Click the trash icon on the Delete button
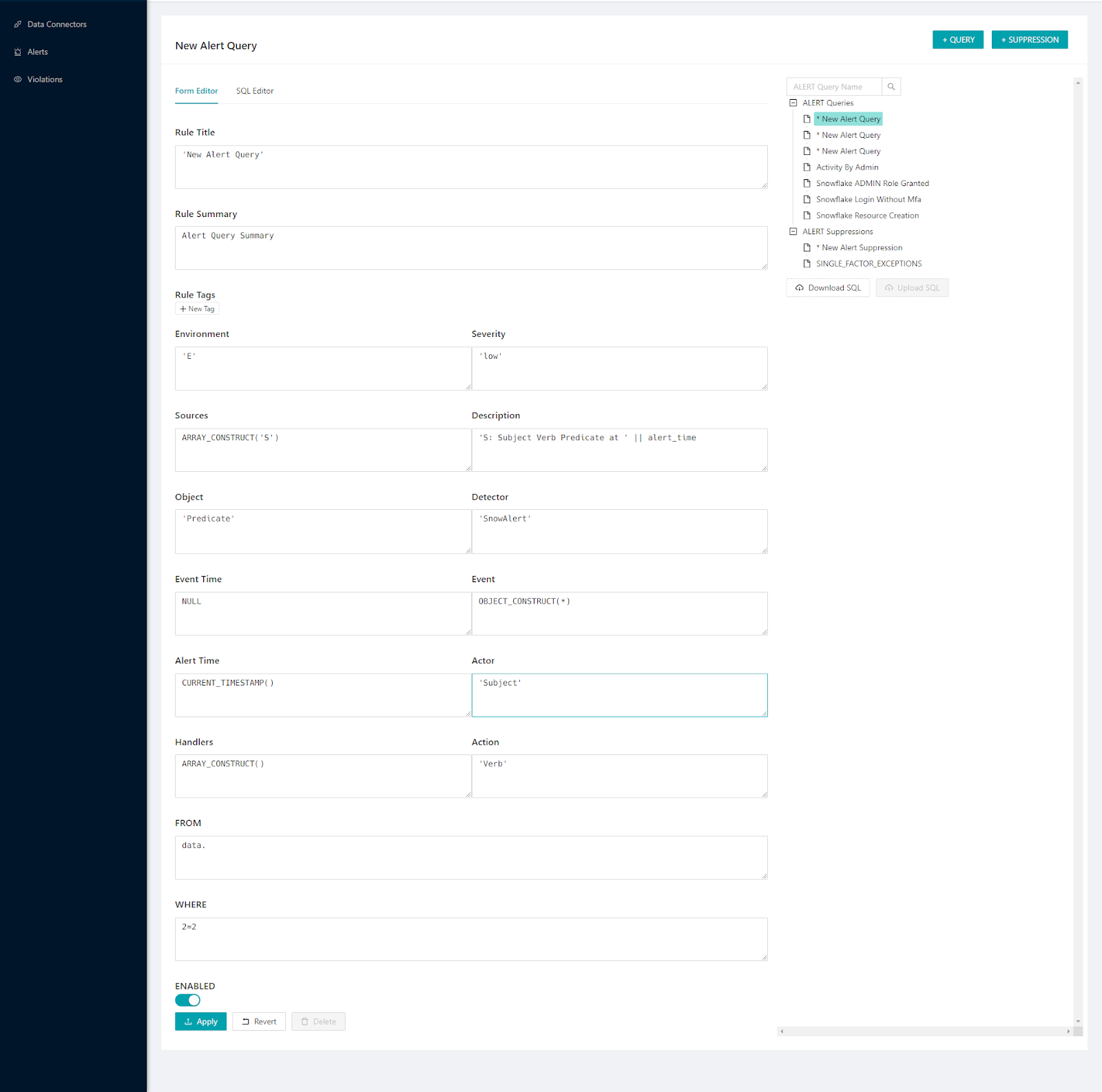The height and width of the screenshot is (1092, 1102). point(304,1021)
